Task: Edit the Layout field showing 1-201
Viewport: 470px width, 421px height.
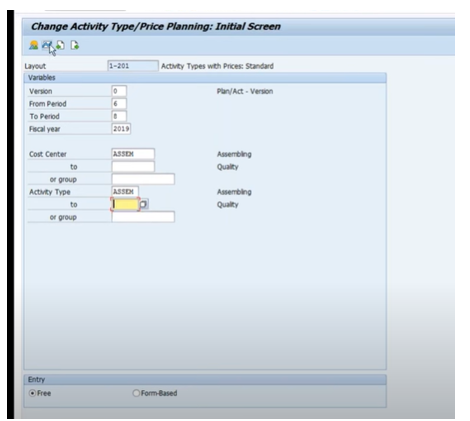Action: coord(133,66)
